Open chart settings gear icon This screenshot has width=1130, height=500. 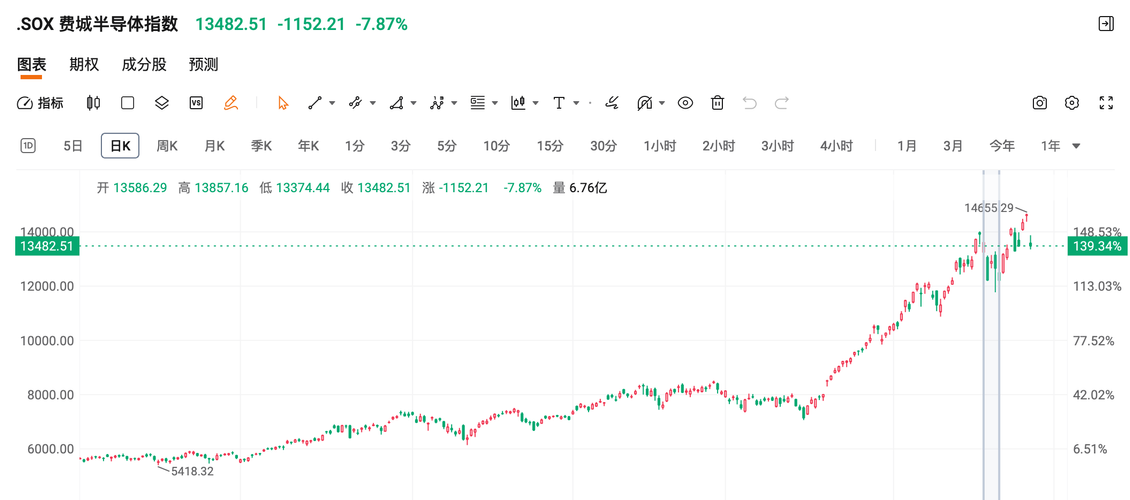[1072, 103]
